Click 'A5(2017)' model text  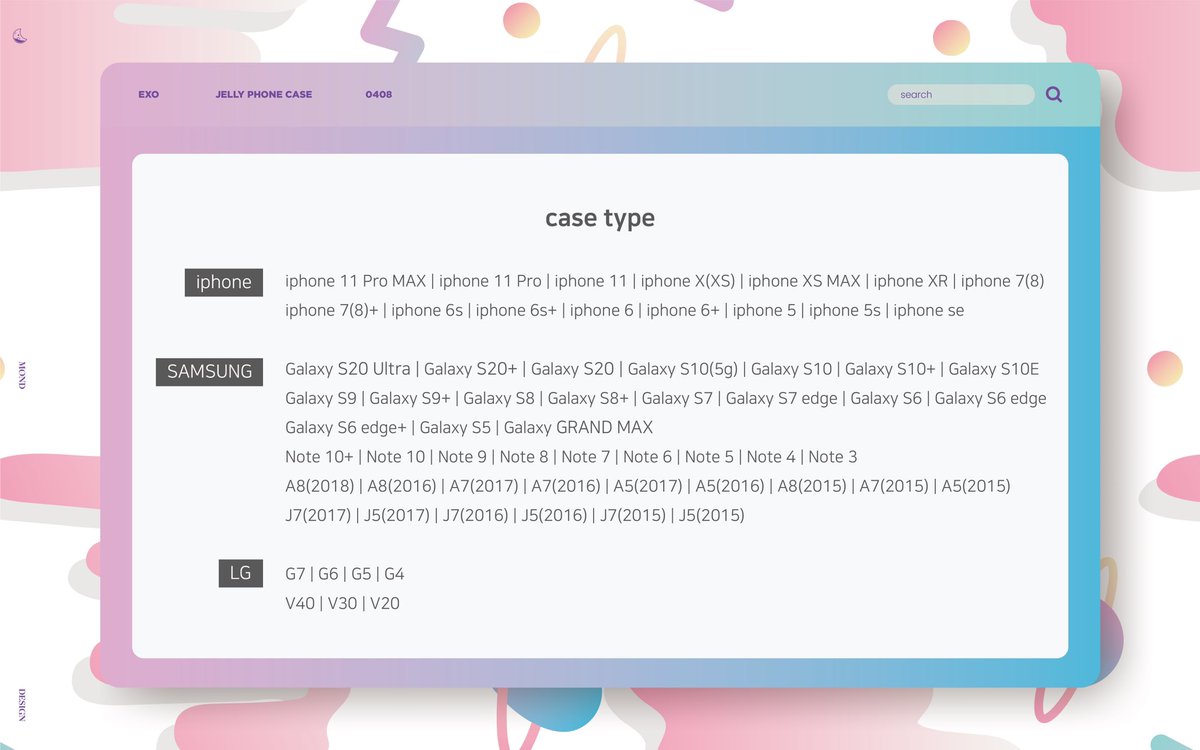click(x=648, y=486)
